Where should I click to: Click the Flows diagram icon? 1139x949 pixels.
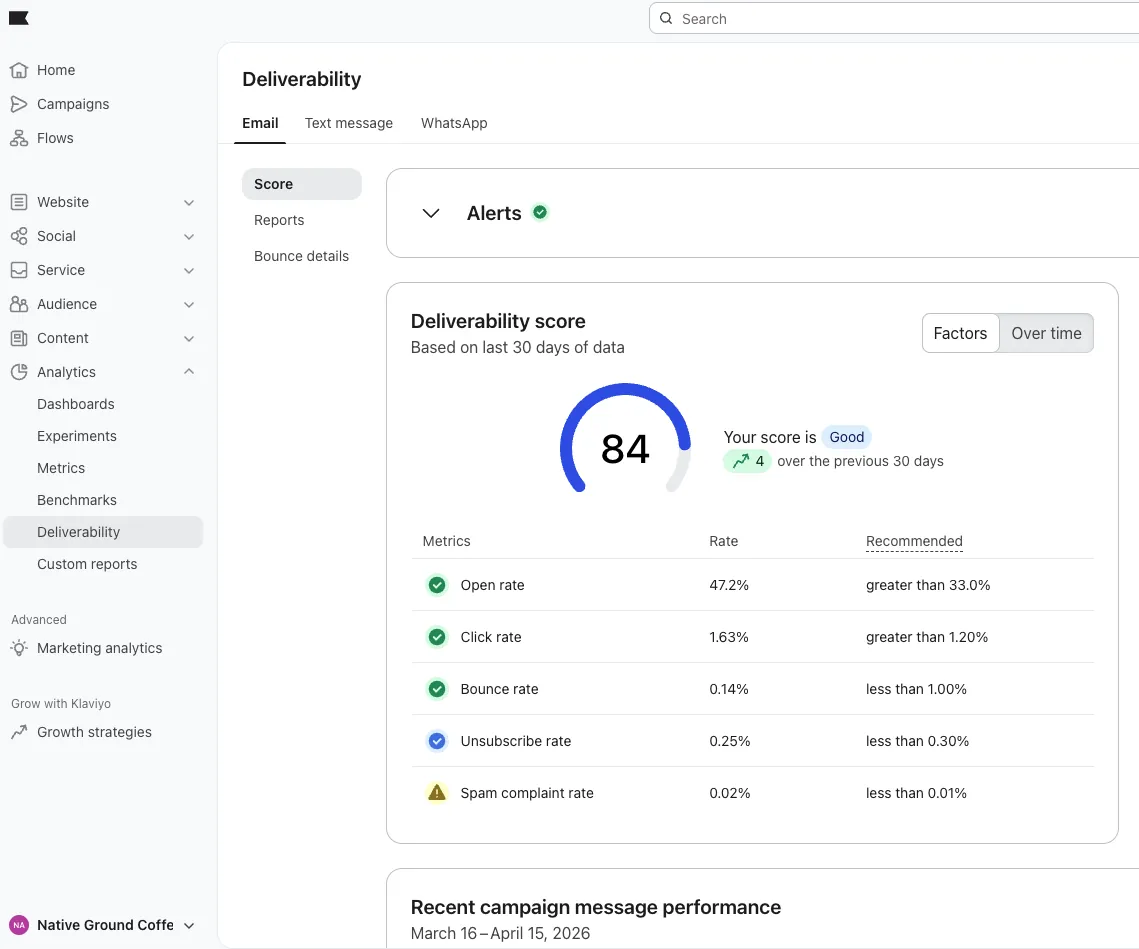click(19, 138)
